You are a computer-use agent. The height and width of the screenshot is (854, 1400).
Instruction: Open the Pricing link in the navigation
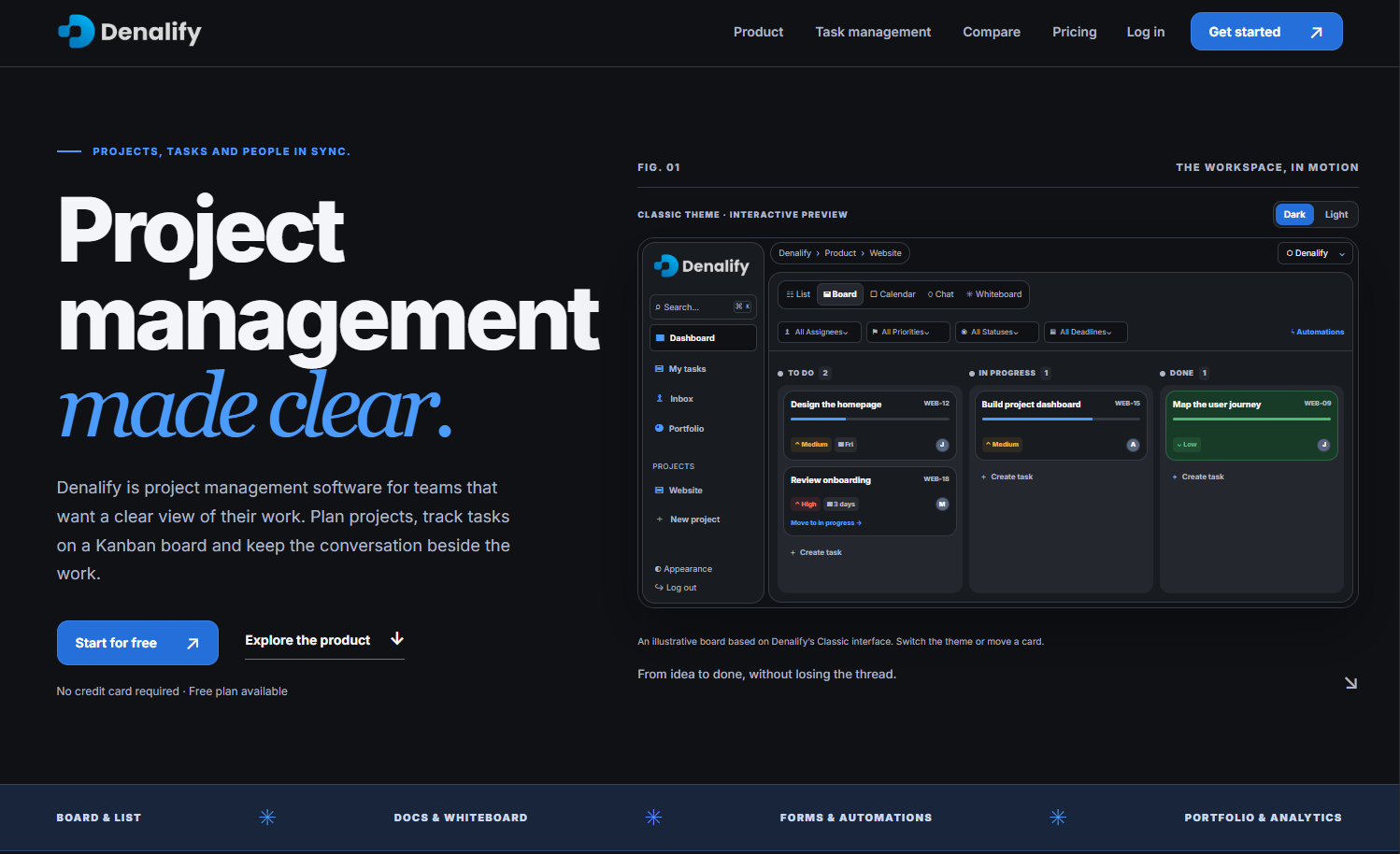1075,32
